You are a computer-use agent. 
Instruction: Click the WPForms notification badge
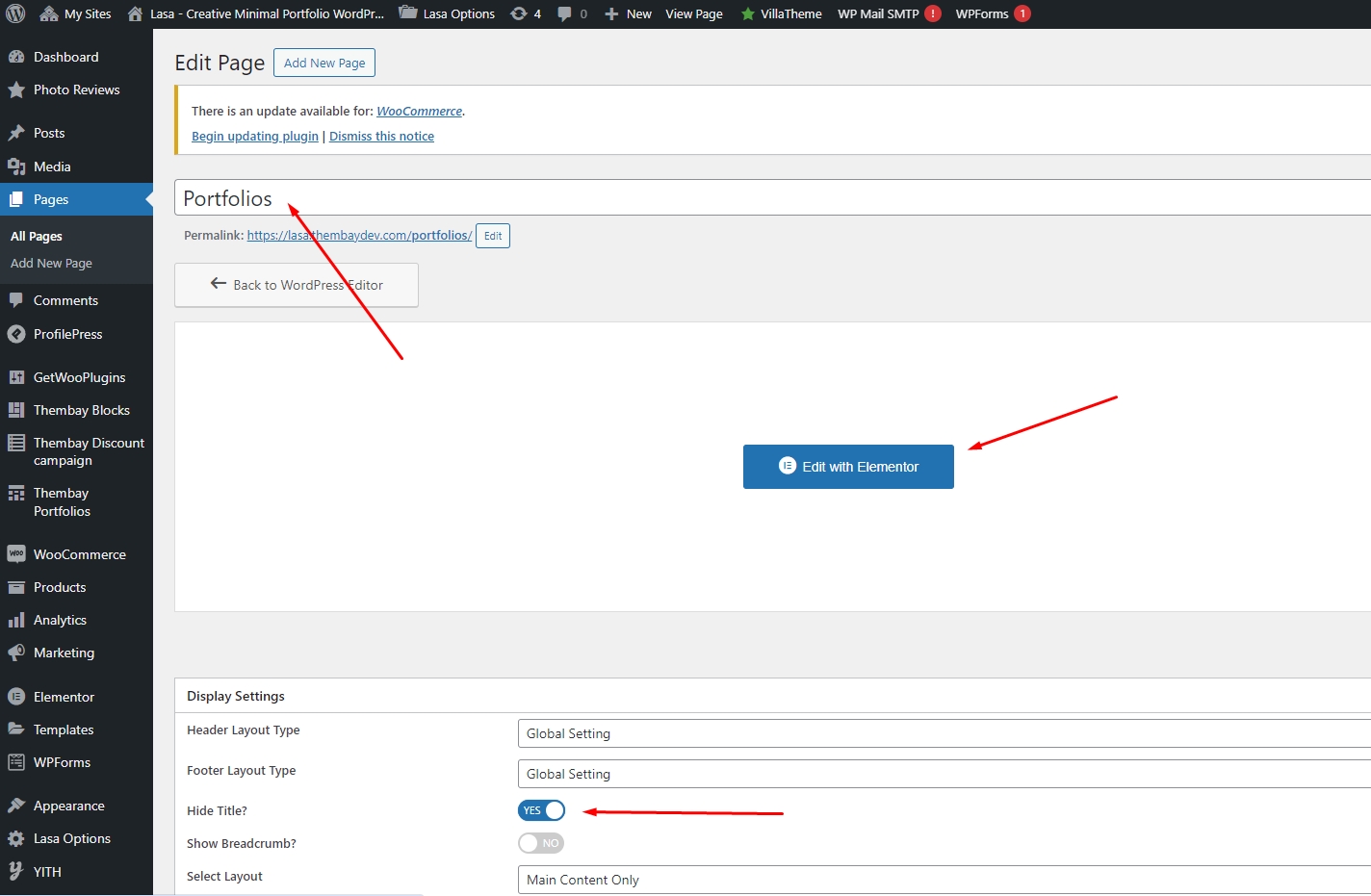coord(1022,13)
